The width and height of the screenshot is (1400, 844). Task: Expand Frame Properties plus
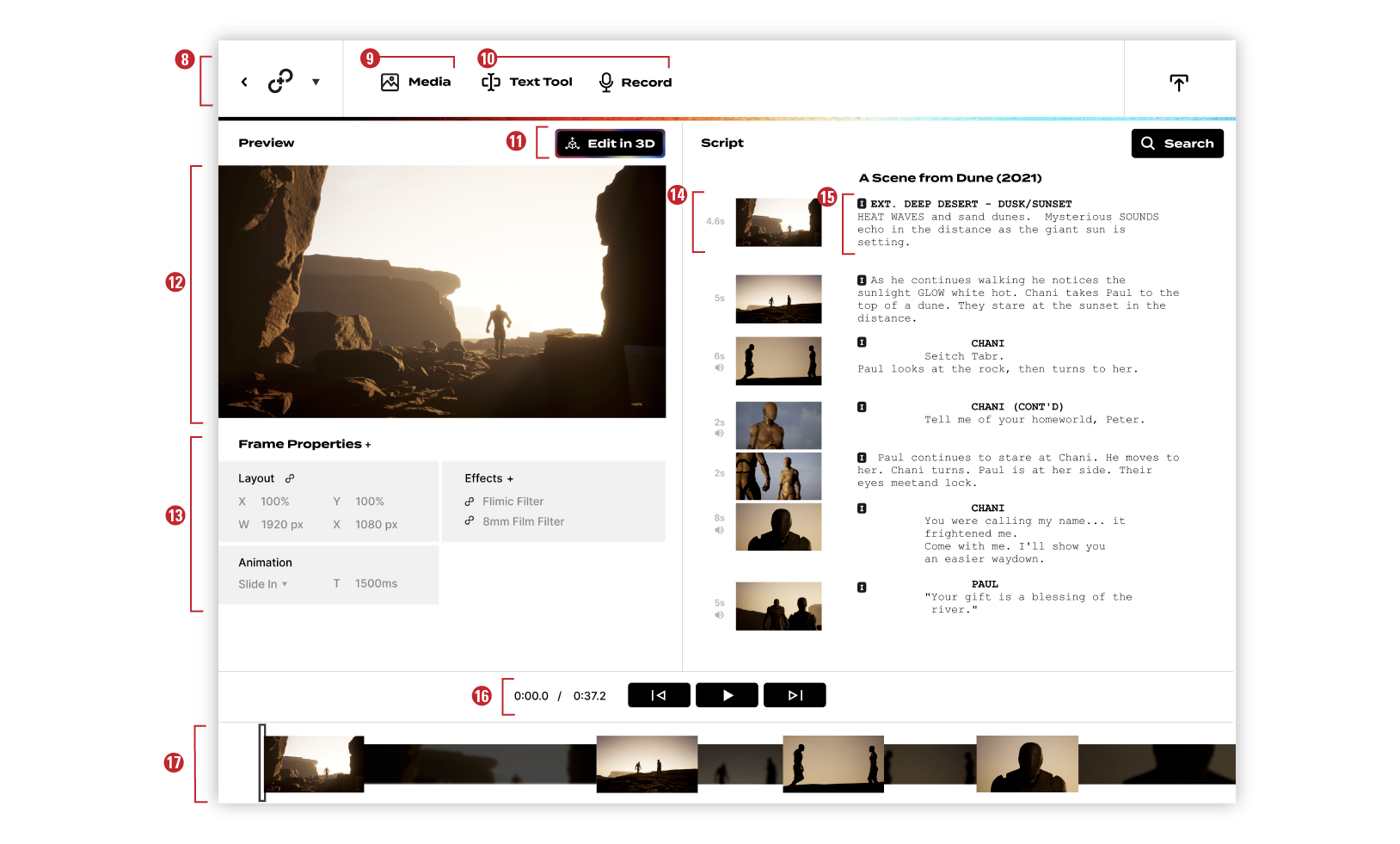point(368,445)
